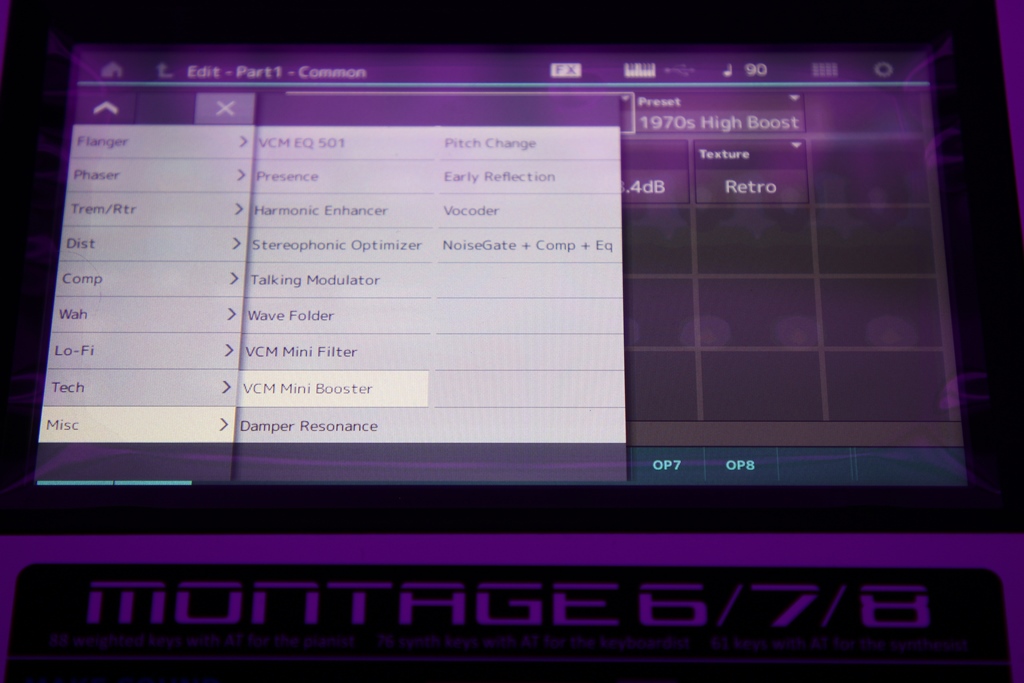Select the OP7 operator tab
The image size is (1024, 683).
[x=667, y=465]
